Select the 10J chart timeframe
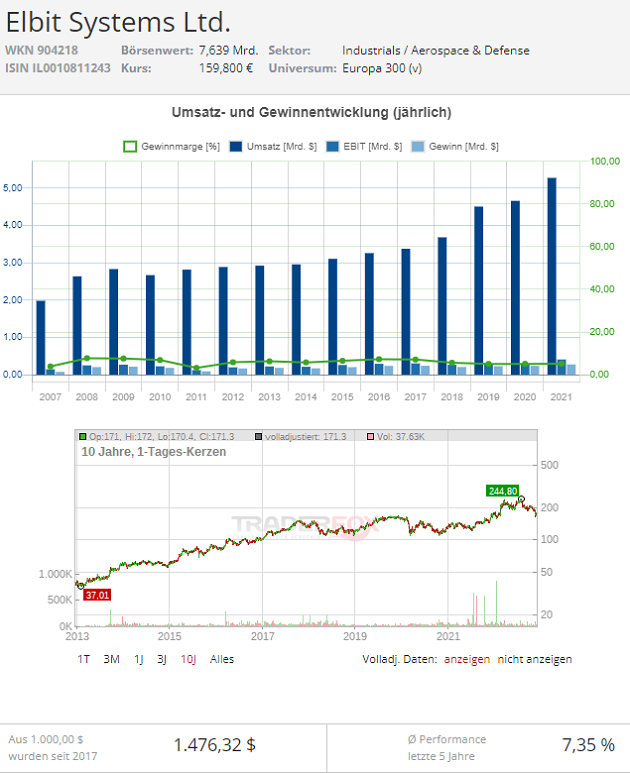The width and height of the screenshot is (630, 773). (x=188, y=659)
